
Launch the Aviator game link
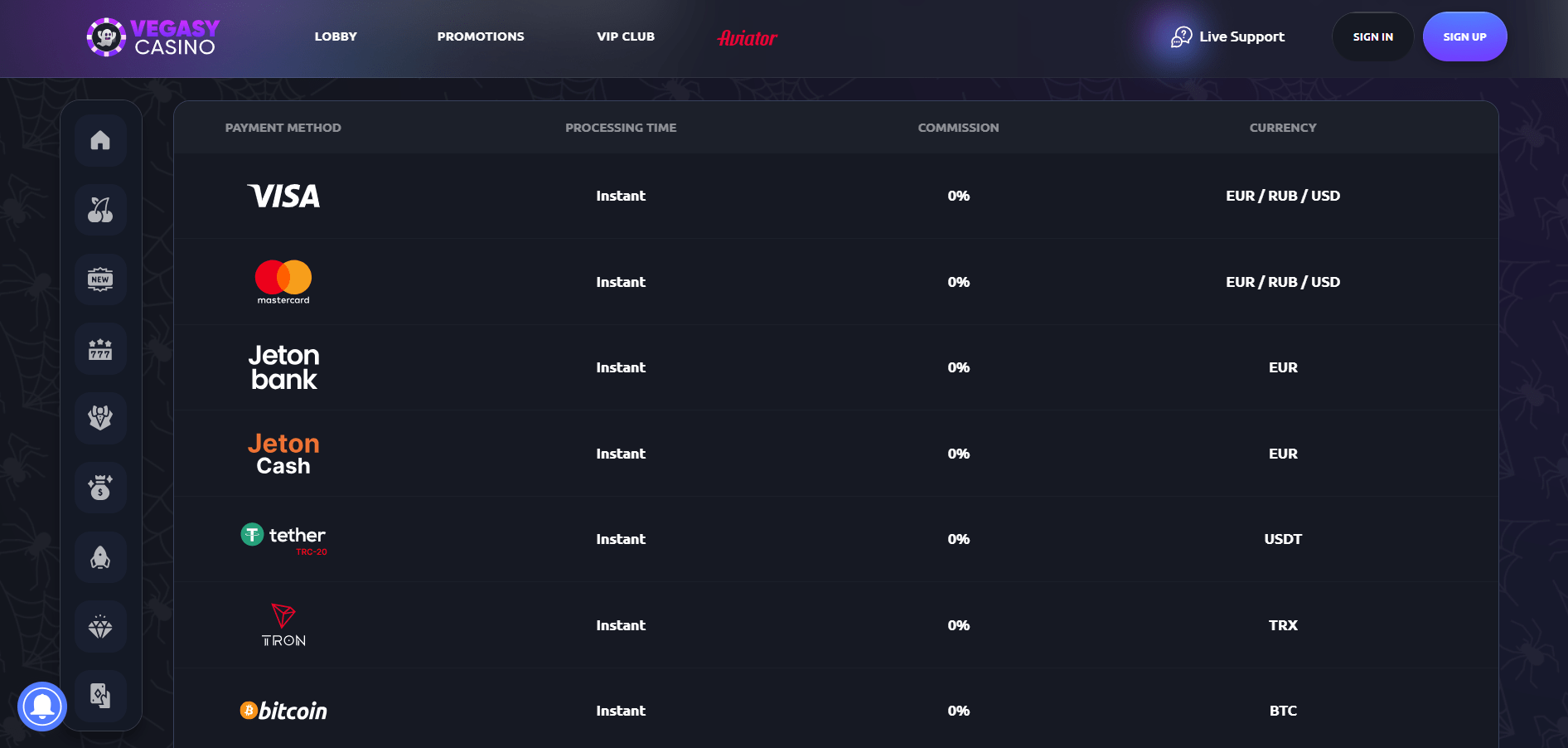(748, 38)
